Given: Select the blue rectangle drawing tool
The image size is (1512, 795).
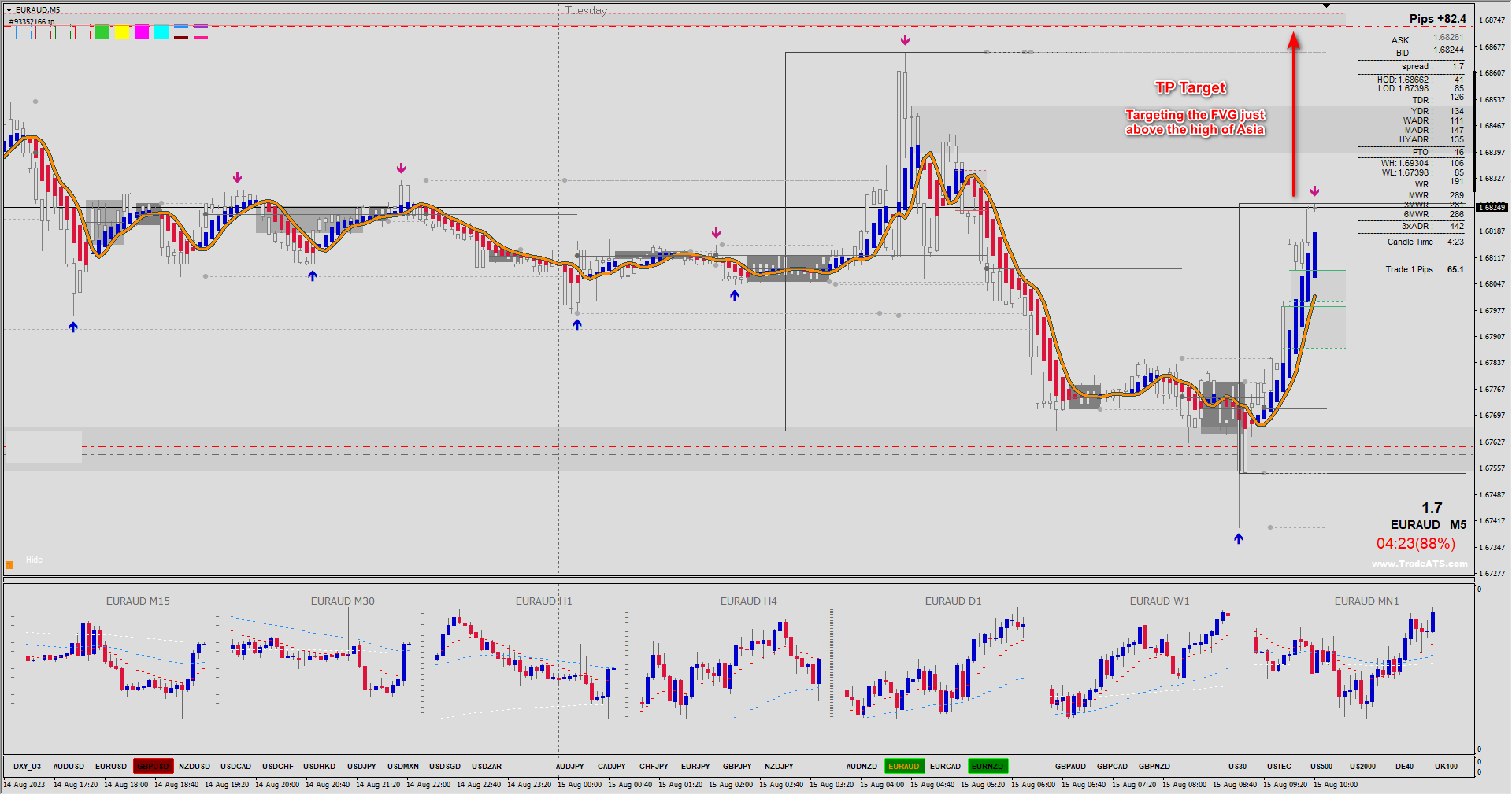Looking at the screenshot, I should click(24, 31).
